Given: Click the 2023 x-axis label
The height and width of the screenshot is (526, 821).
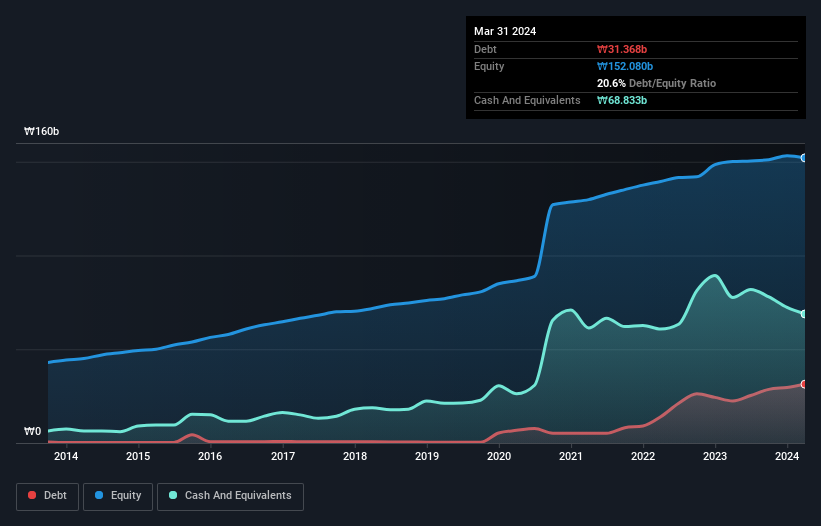Looking at the screenshot, I should [x=715, y=456].
